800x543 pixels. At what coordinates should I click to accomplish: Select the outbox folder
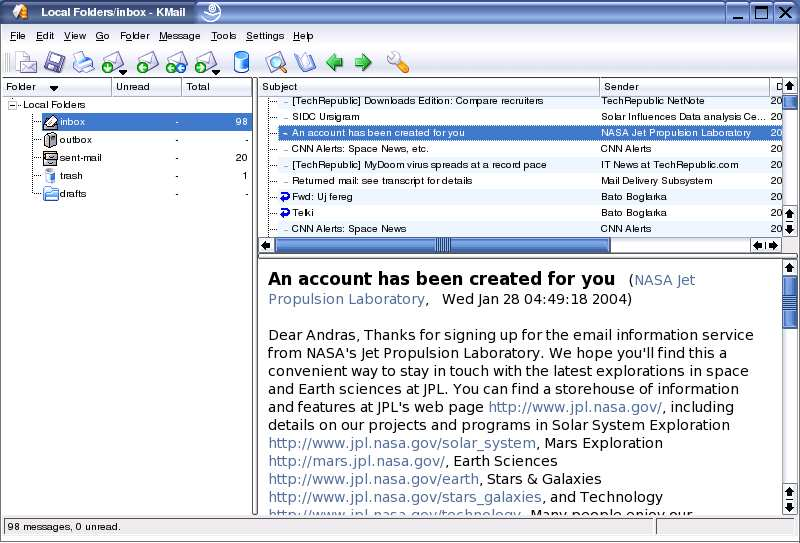[147, 140]
